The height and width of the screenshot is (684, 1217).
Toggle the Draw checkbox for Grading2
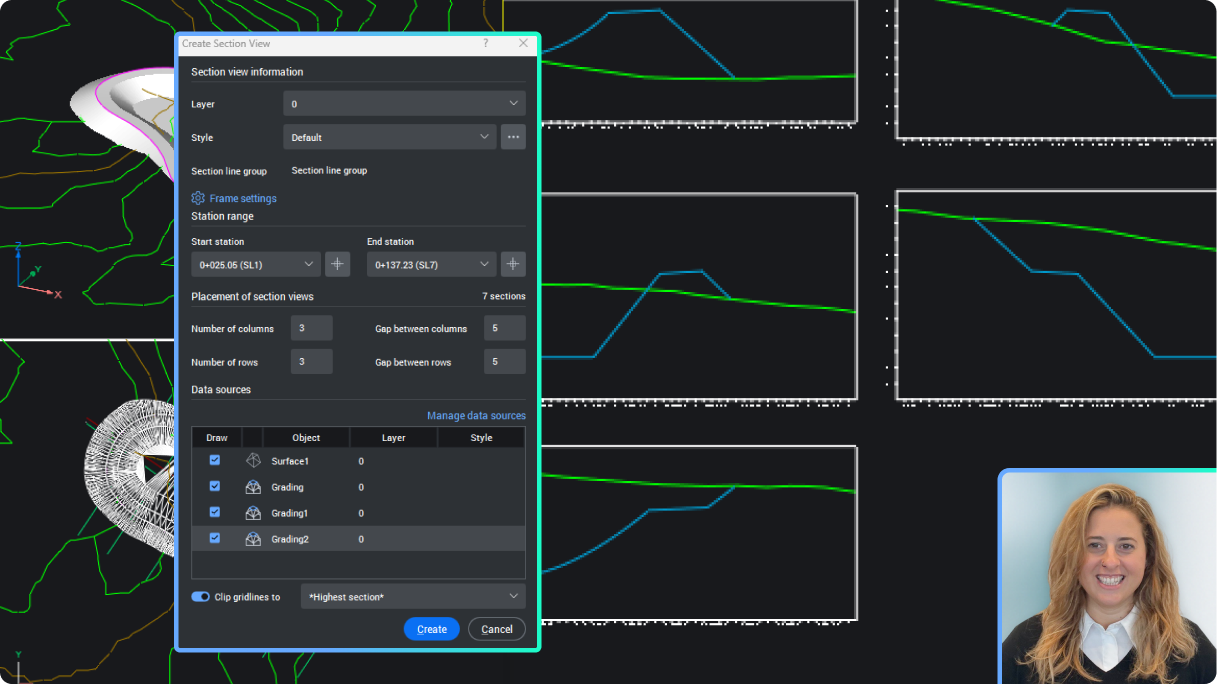[x=214, y=538]
